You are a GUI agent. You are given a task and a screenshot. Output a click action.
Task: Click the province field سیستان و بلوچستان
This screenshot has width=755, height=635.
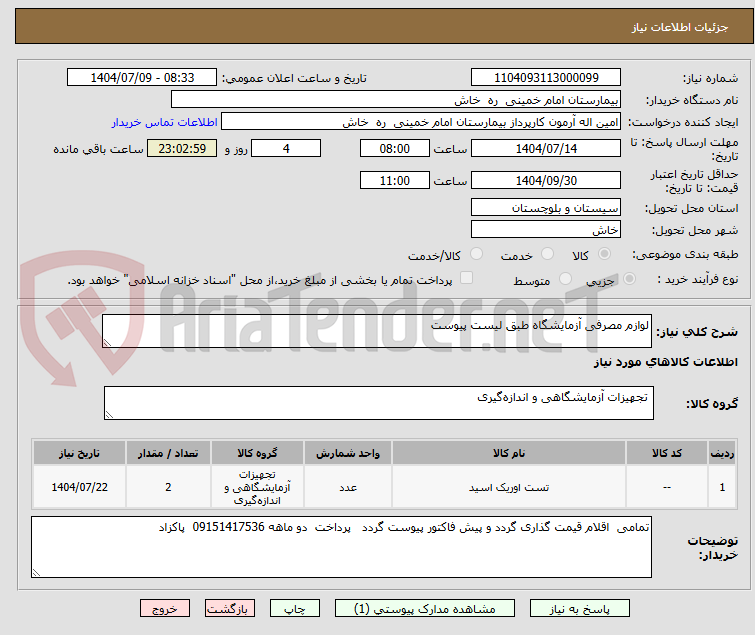click(546, 207)
